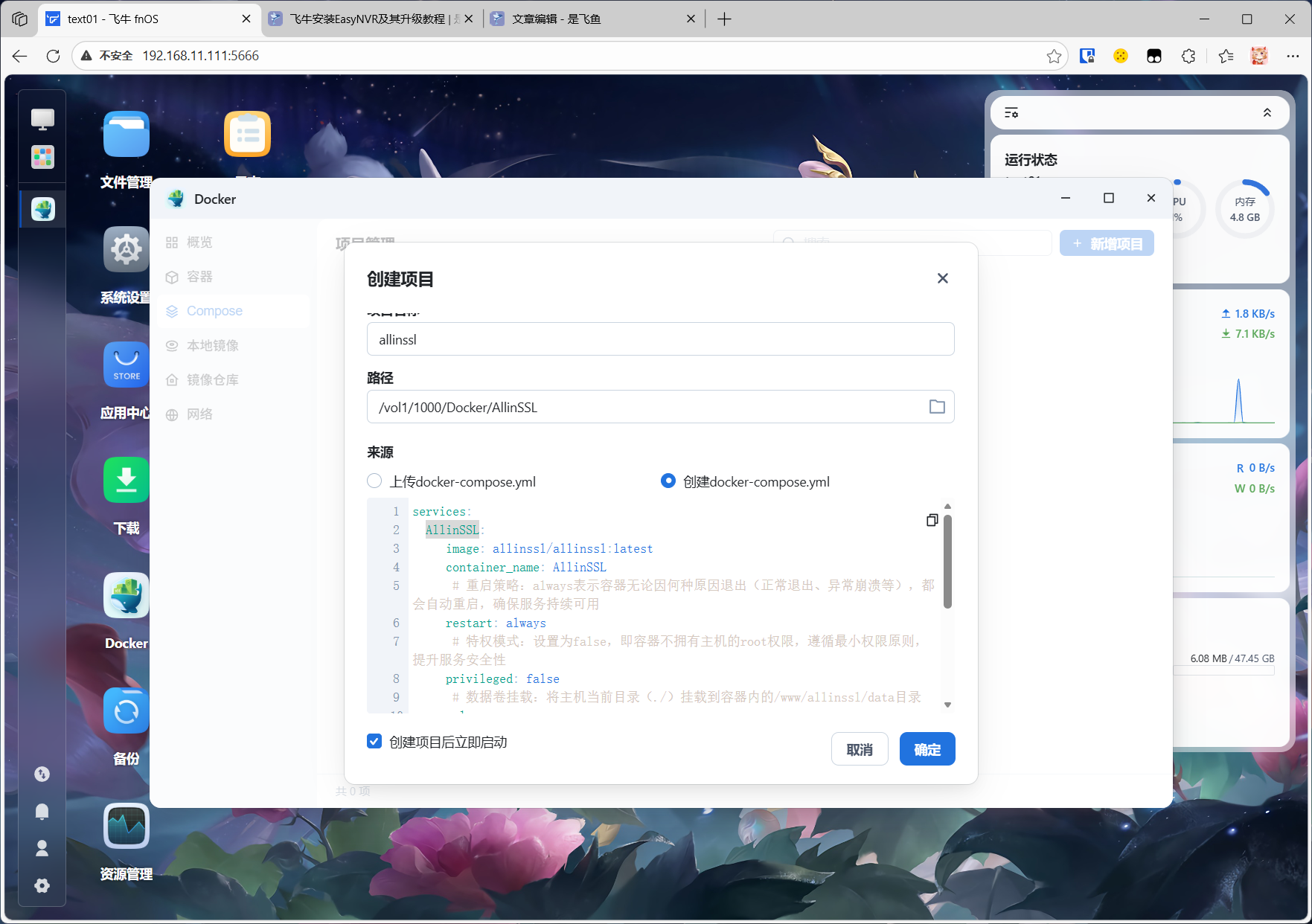
Task: Select 上传docker-compose.yml radio option
Action: click(x=374, y=481)
